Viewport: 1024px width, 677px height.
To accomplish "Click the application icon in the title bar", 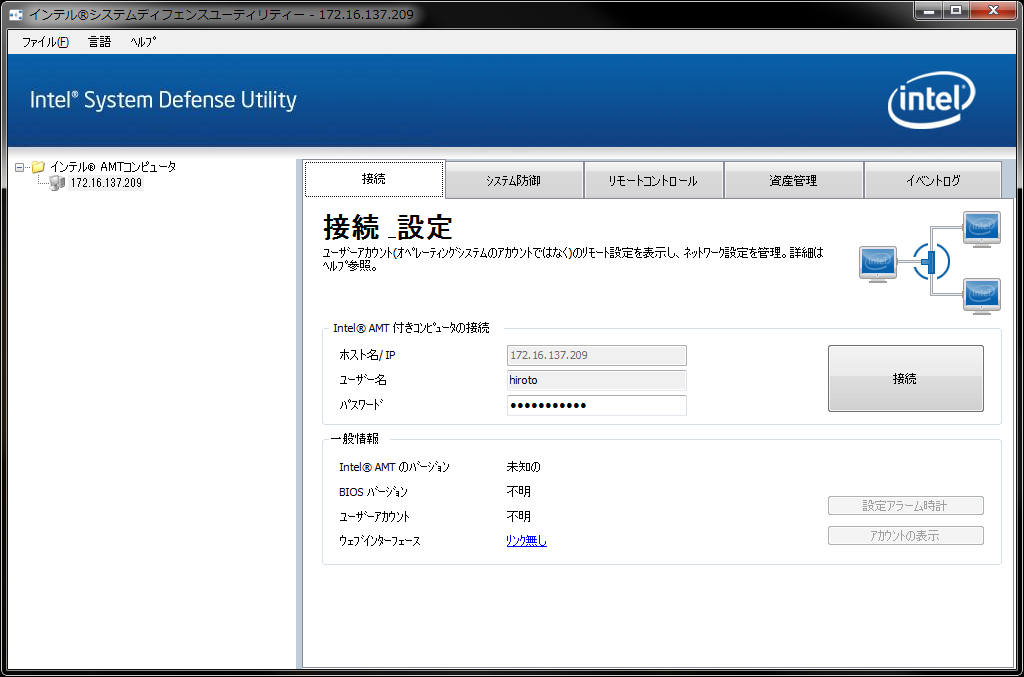I will point(16,14).
